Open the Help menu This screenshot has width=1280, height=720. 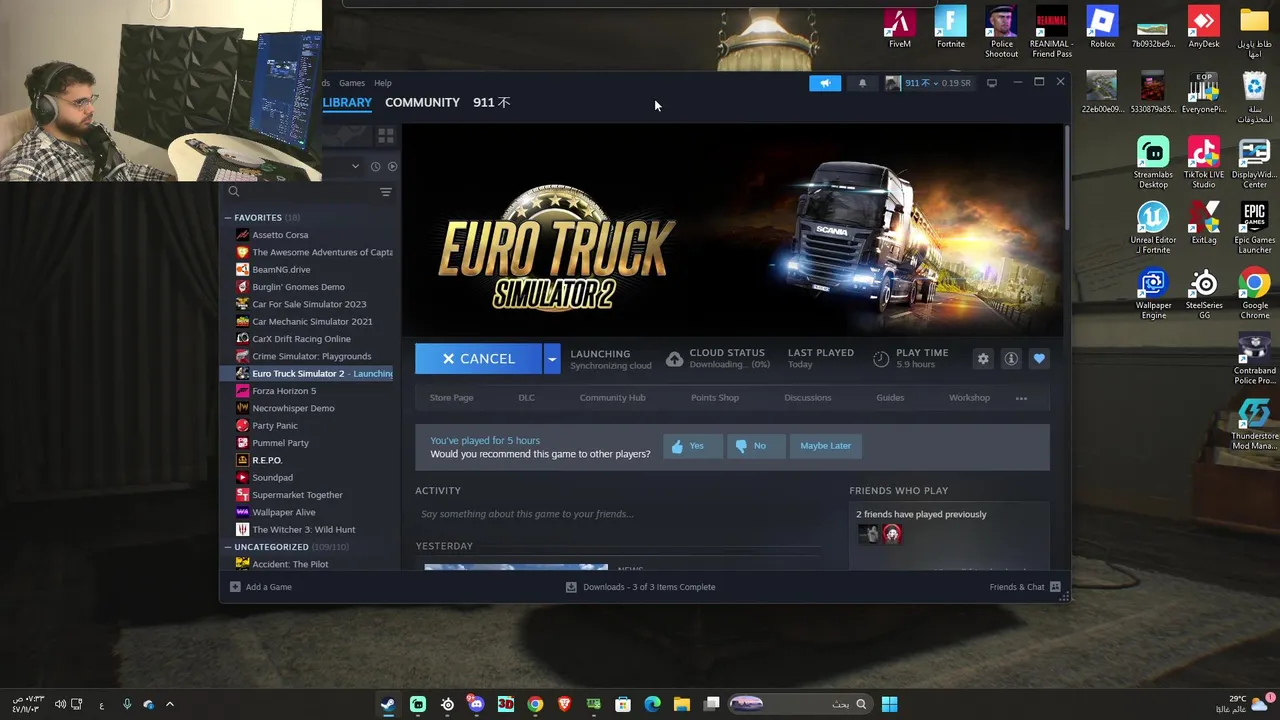(x=383, y=83)
